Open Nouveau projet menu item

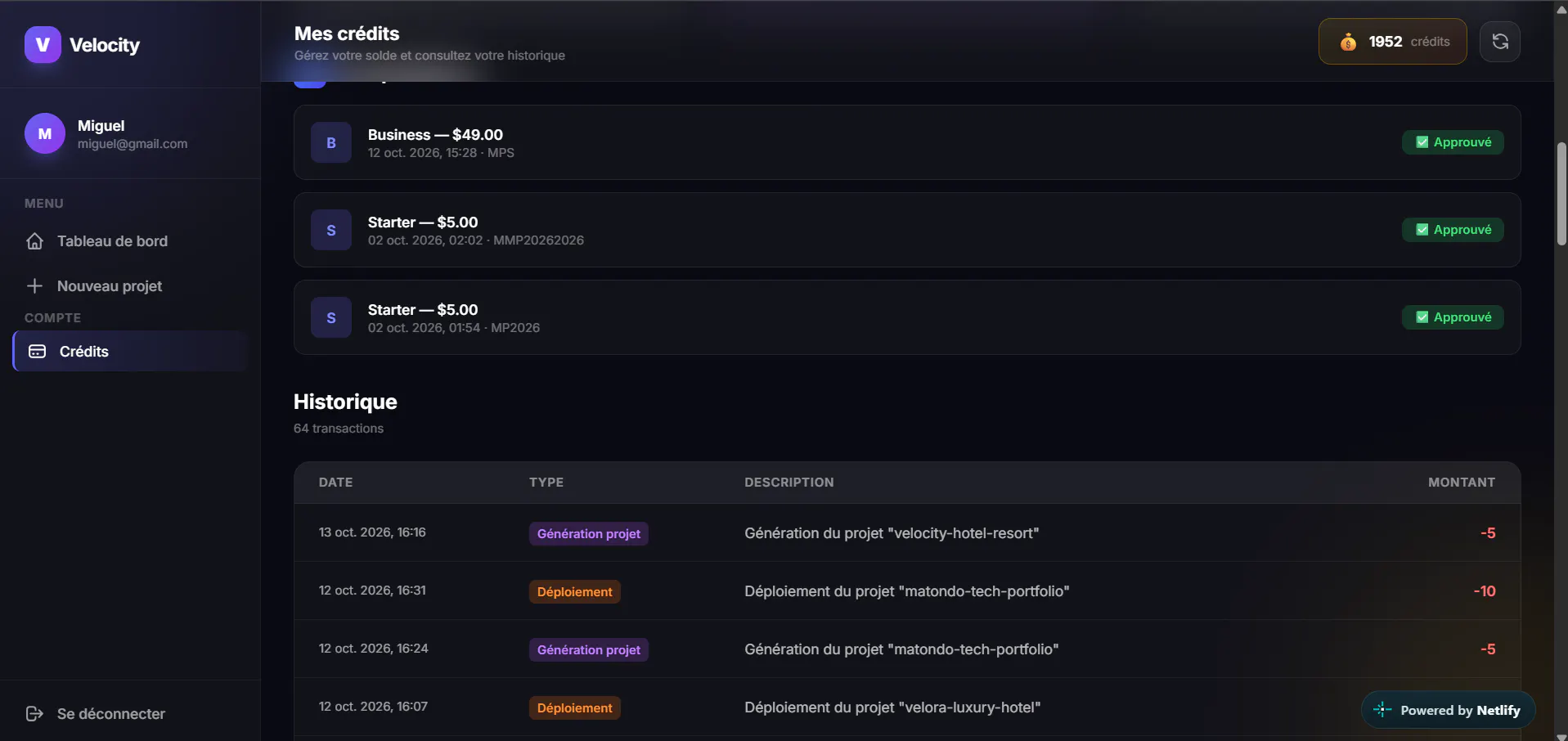click(131, 286)
